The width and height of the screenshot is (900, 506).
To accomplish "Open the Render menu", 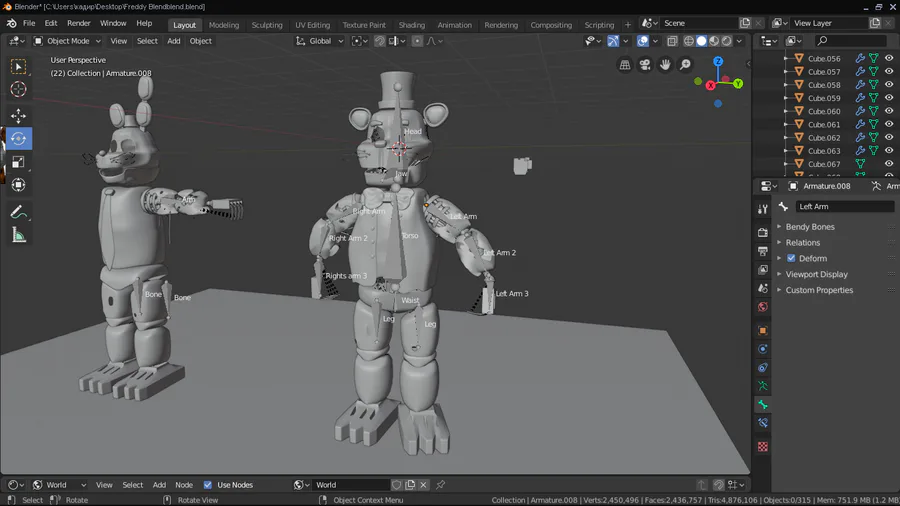I will point(79,24).
